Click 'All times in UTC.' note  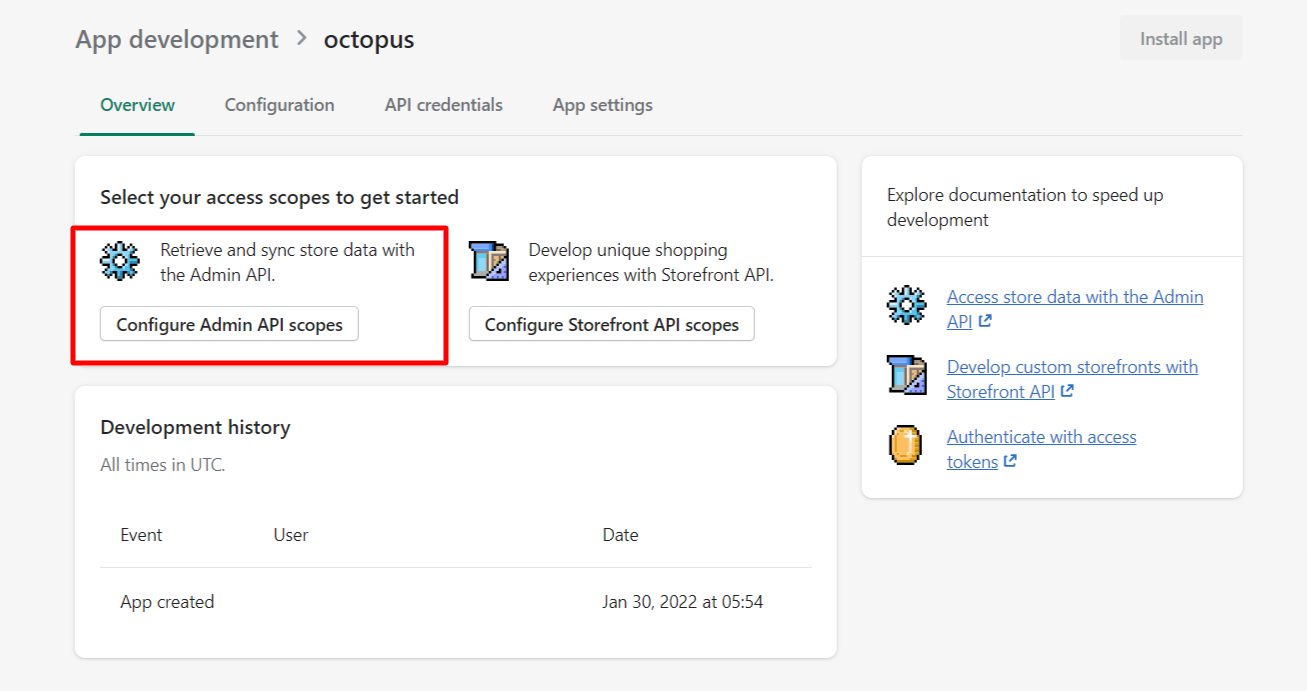(163, 465)
